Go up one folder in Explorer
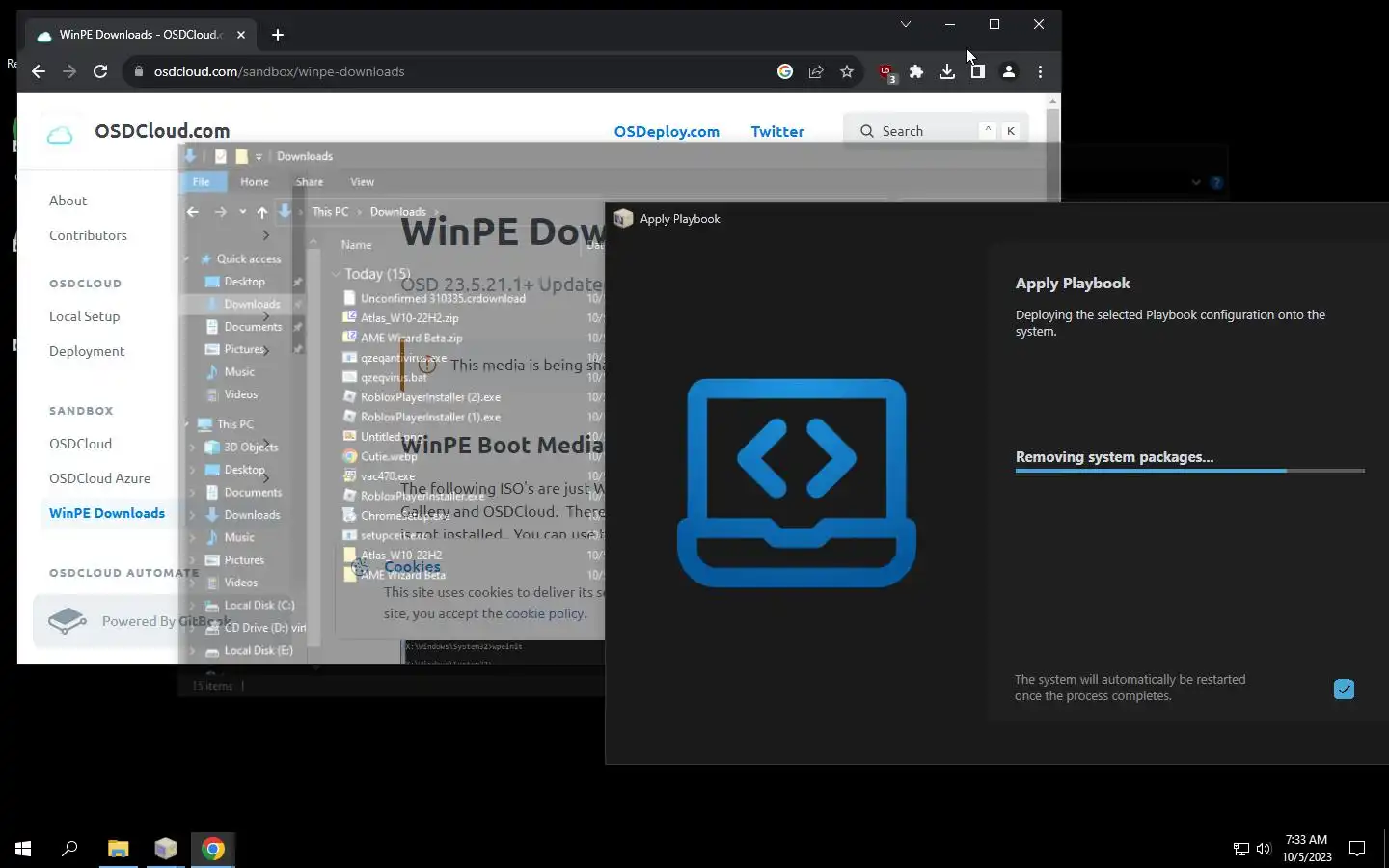Screen dimensions: 1389x868 [x=261, y=212]
